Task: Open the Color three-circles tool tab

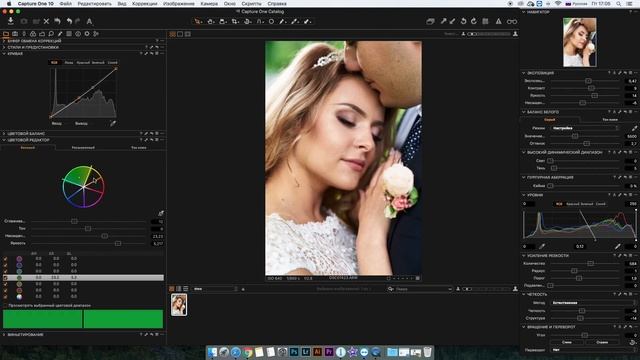Action: [33, 34]
